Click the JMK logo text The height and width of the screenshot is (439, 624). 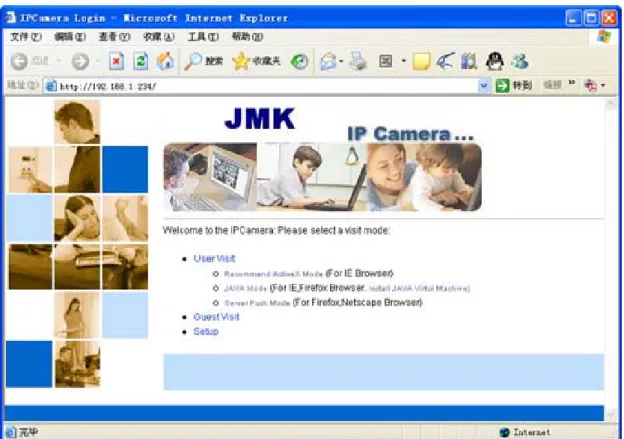click(x=259, y=118)
